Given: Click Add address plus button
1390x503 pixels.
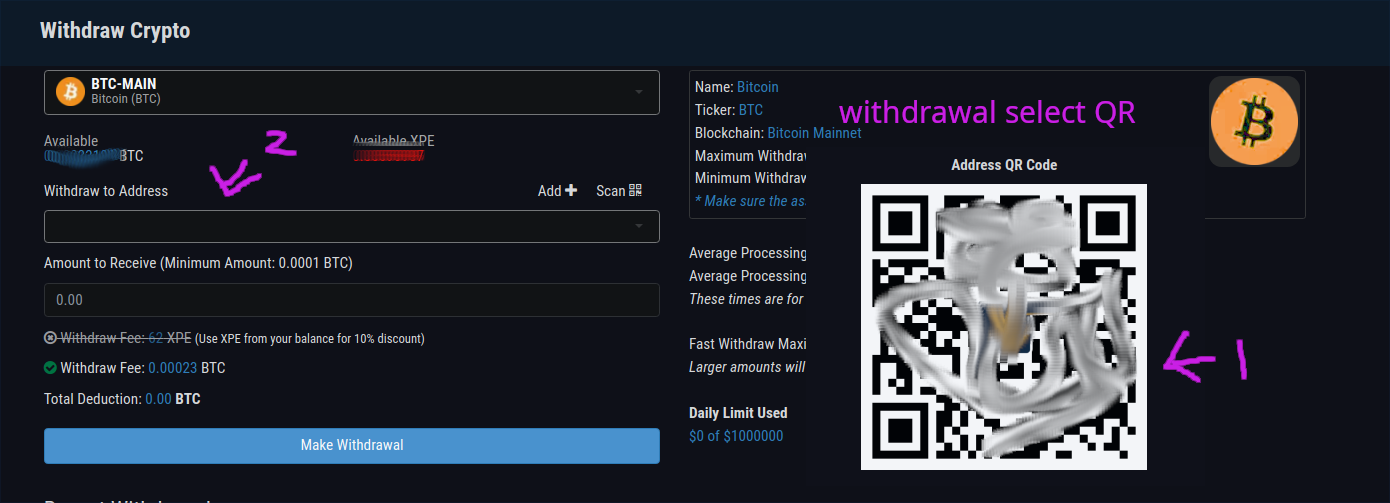Looking at the screenshot, I should (557, 190).
